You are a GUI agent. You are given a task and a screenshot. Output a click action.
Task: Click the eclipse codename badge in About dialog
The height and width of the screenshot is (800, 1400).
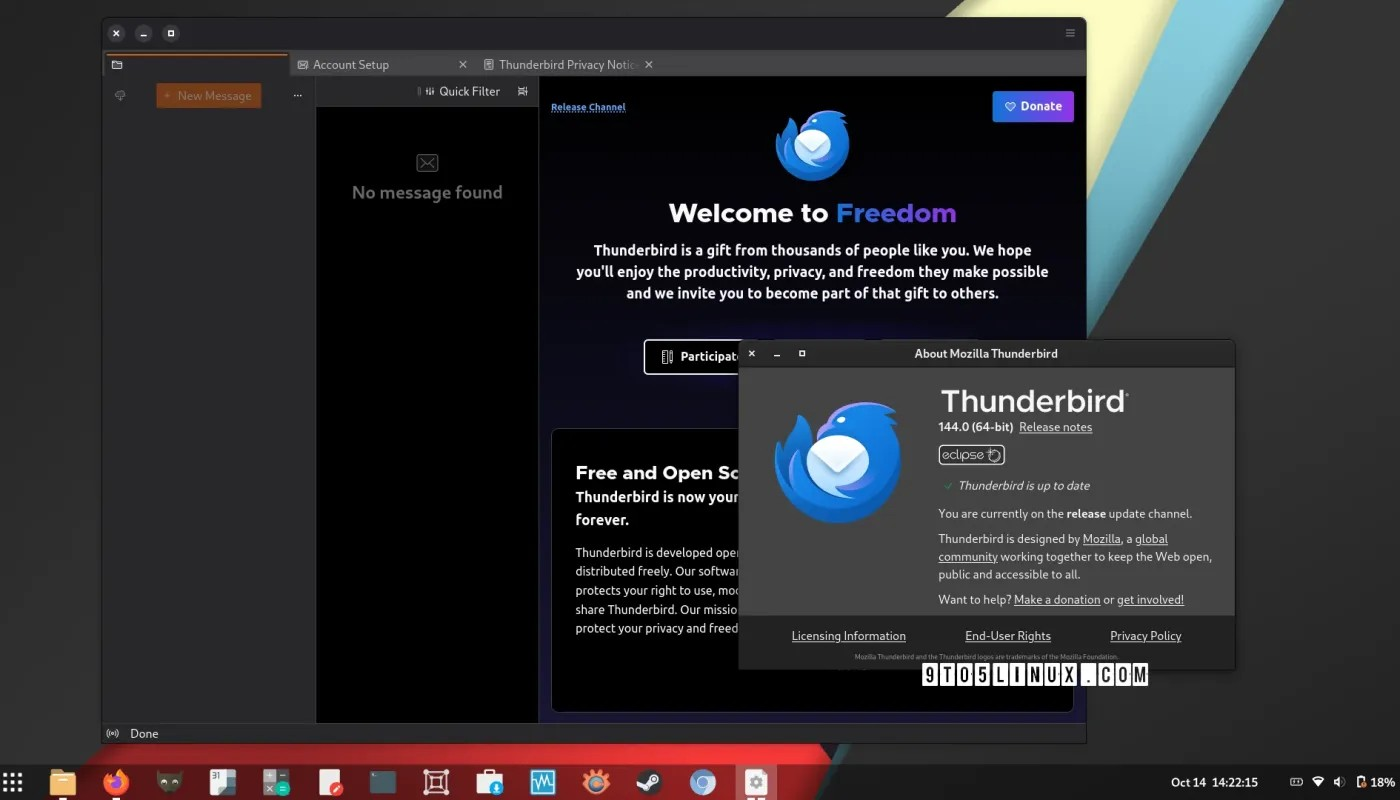[971, 455]
